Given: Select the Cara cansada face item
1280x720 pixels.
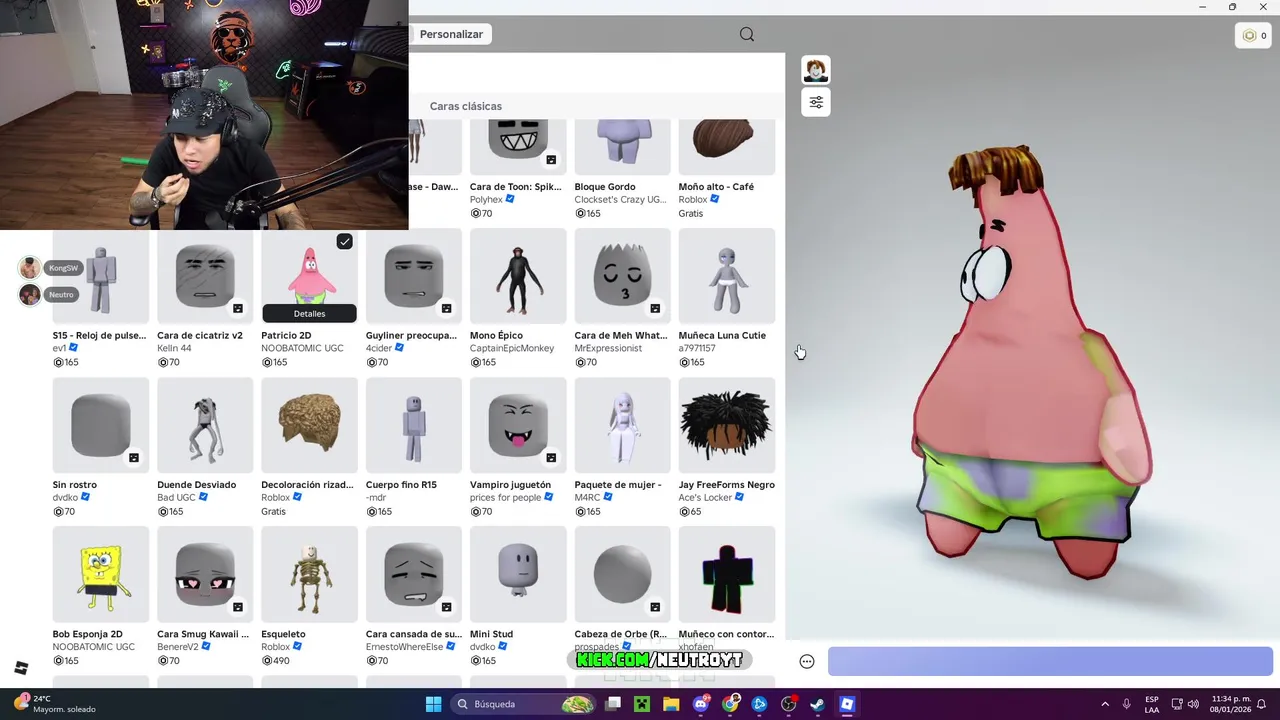Looking at the screenshot, I should (414, 574).
